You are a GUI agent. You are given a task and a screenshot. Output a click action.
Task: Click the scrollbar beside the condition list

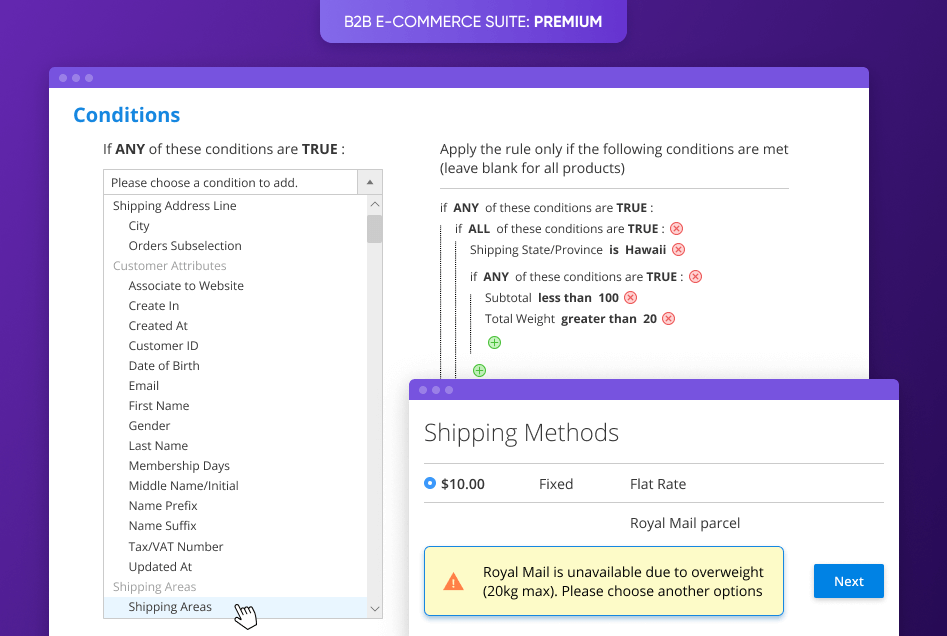coord(375,230)
